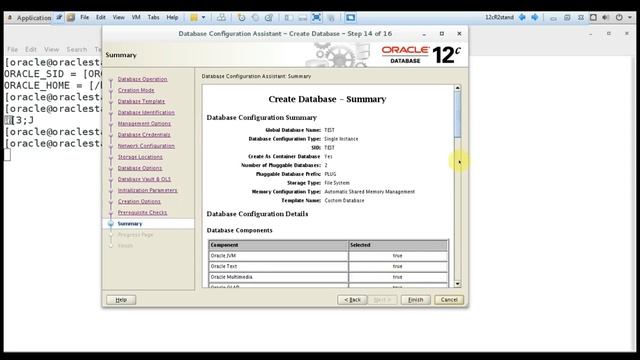
Task: Click the volume speaker icon in top panel
Action: [606, 18]
